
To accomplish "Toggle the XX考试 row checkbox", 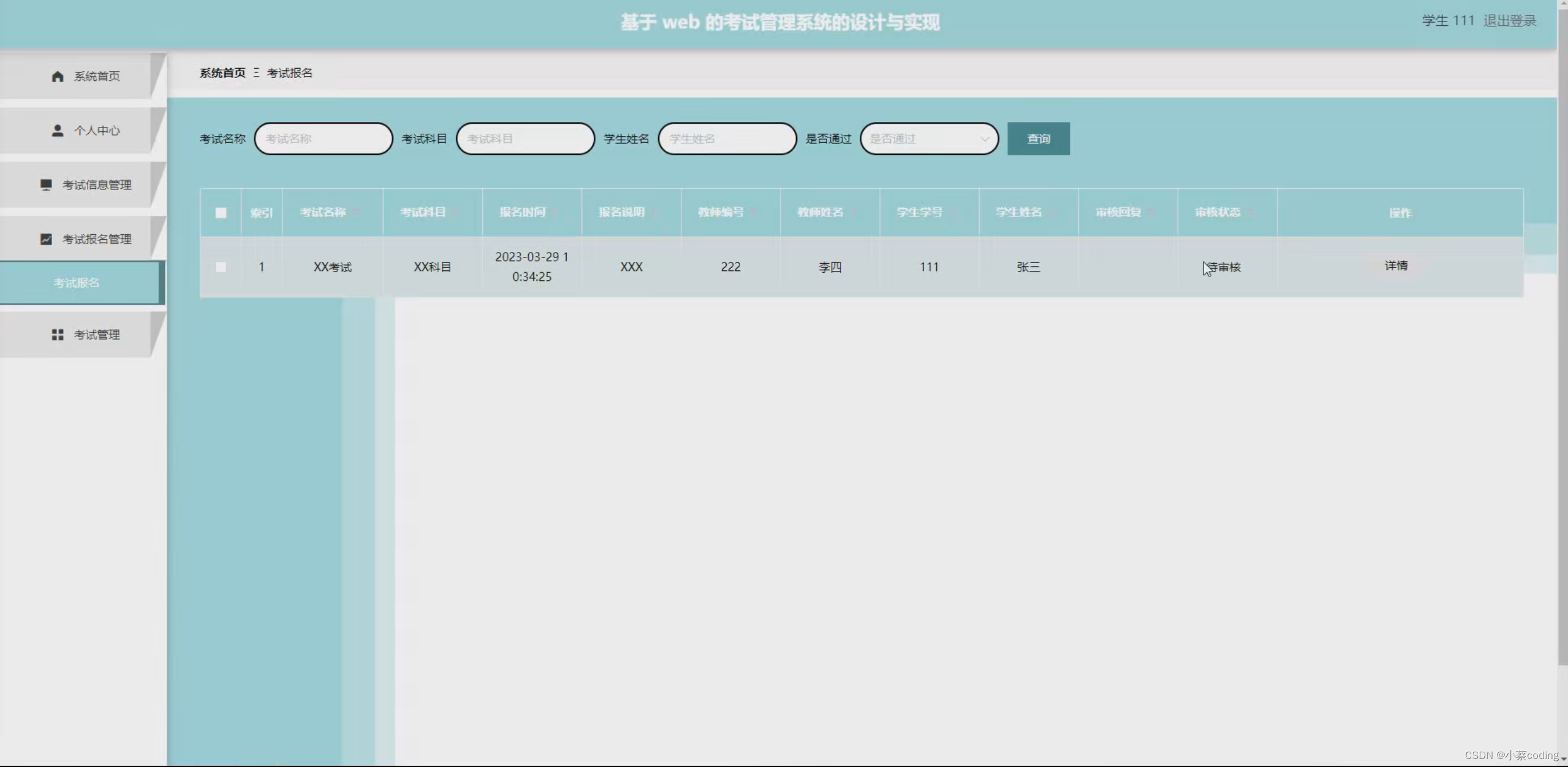I will click(220, 267).
